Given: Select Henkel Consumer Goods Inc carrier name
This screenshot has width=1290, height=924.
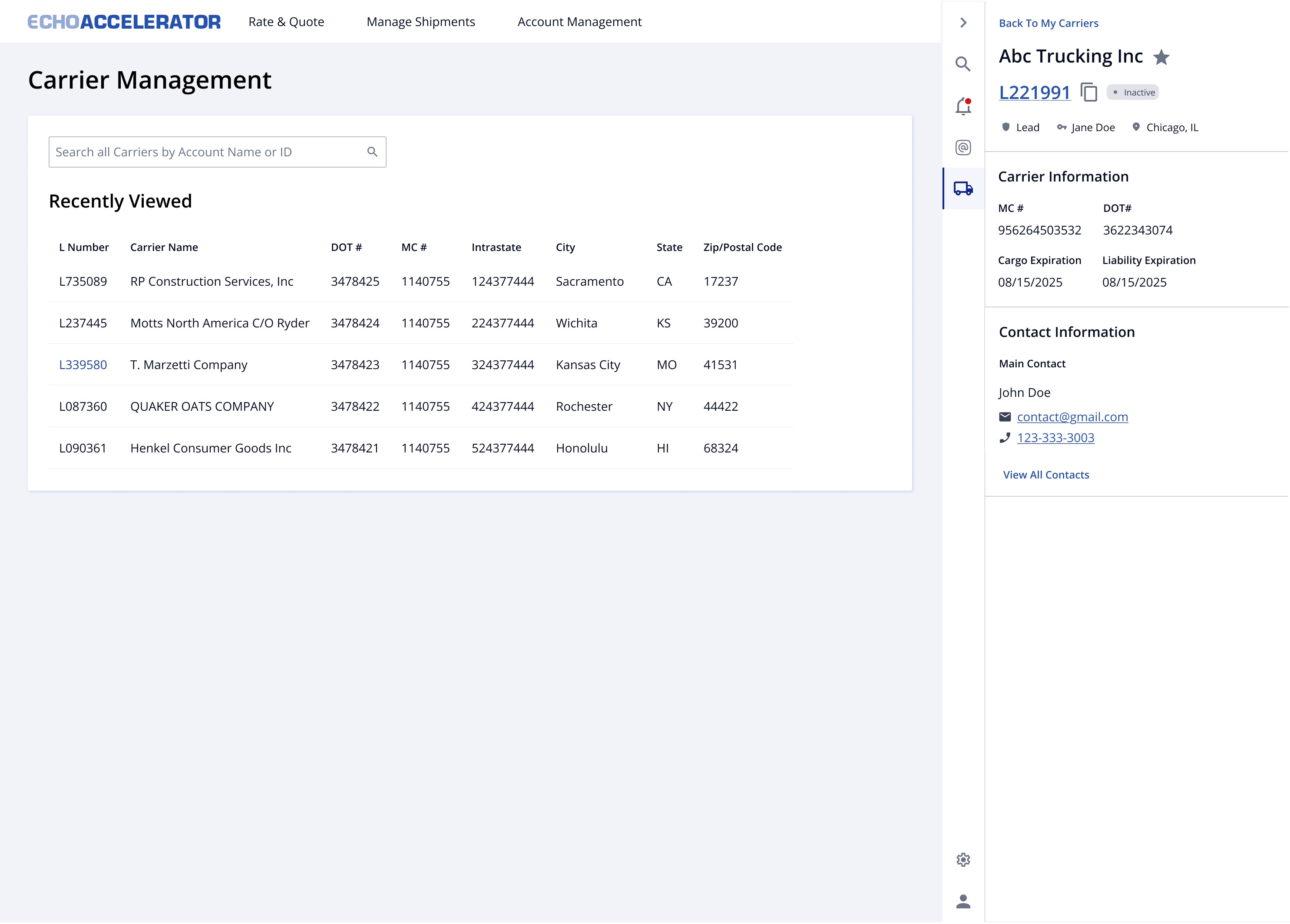Looking at the screenshot, I should 211,448.
